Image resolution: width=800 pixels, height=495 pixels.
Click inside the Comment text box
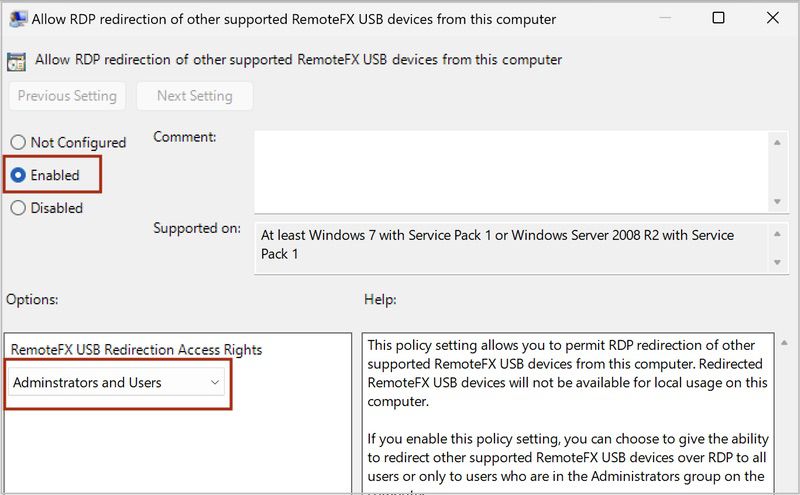click(x=511, y=172)
